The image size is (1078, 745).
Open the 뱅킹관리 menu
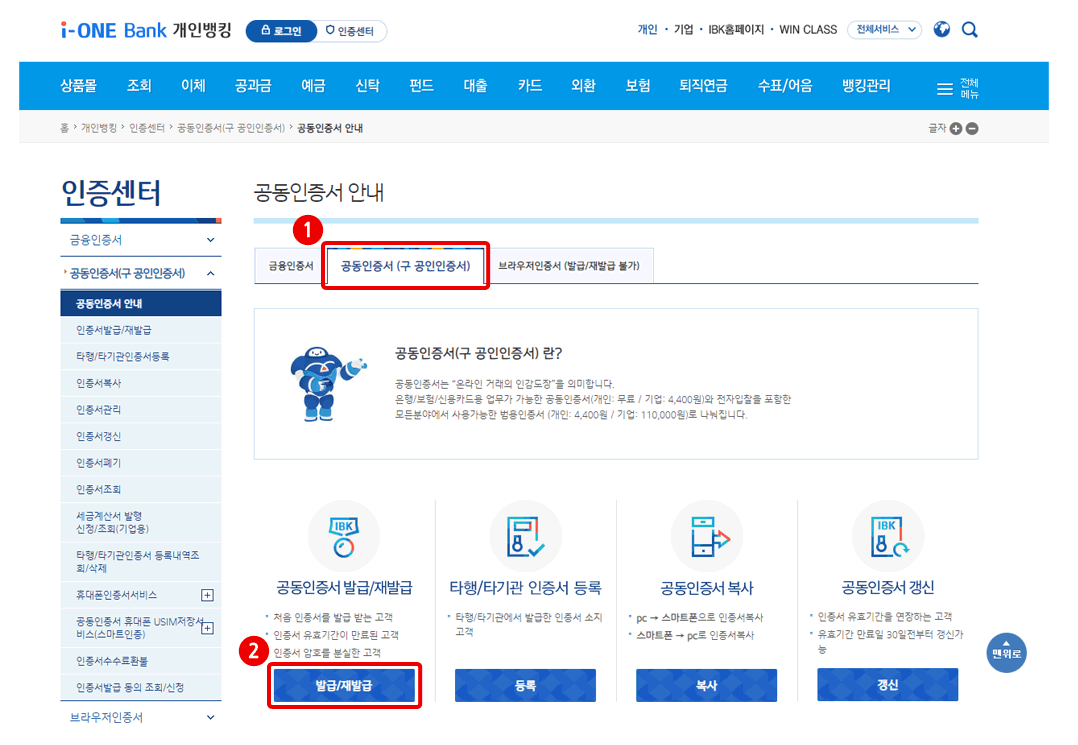tap(866, 86)
